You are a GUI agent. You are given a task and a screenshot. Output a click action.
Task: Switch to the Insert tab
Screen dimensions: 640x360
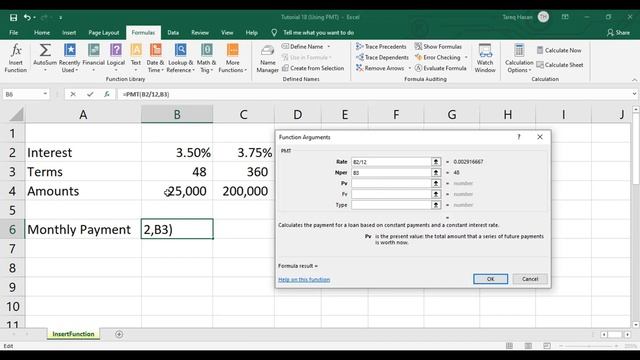click(69, 33)
